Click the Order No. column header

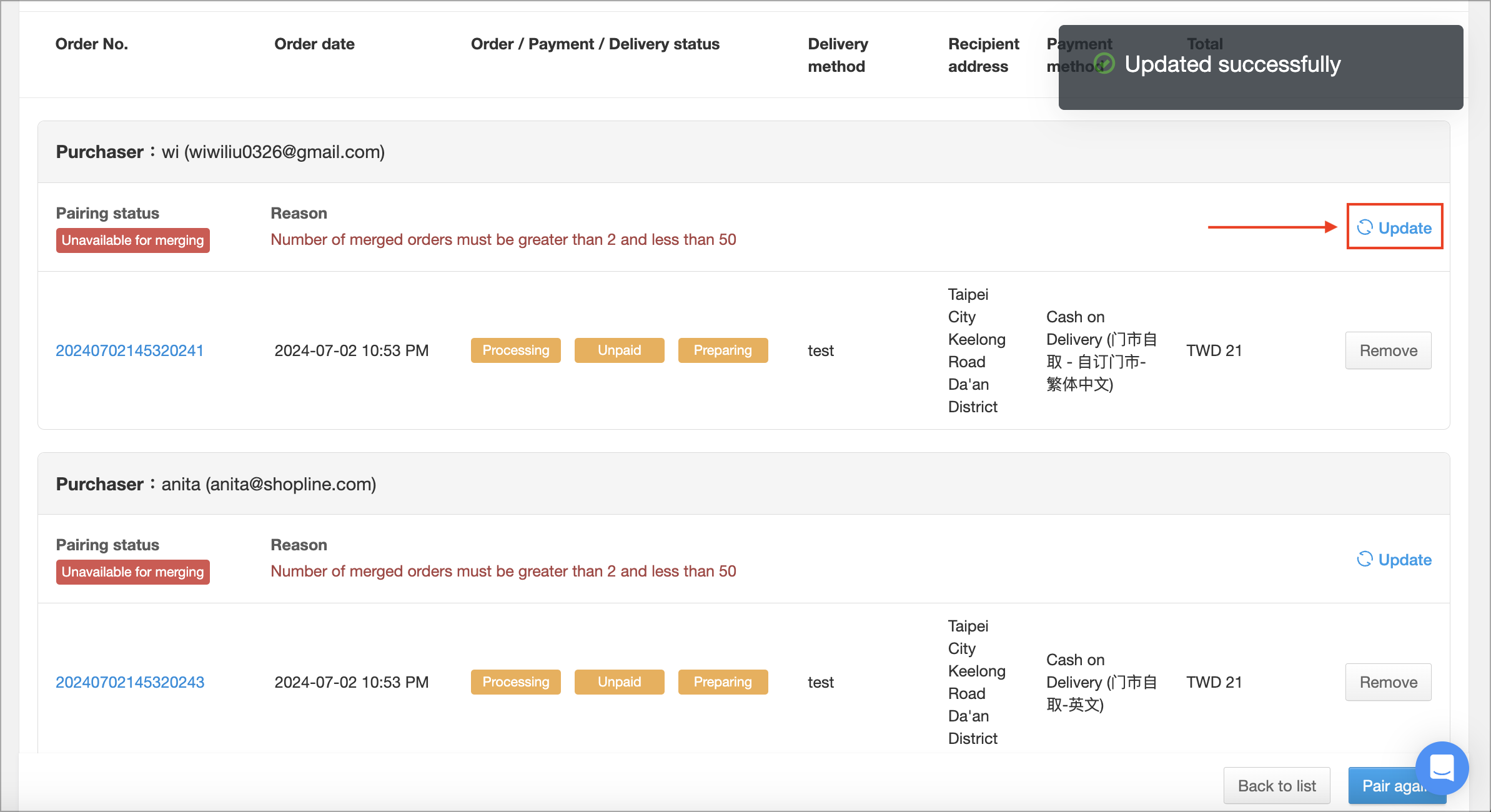click(92, 44)
